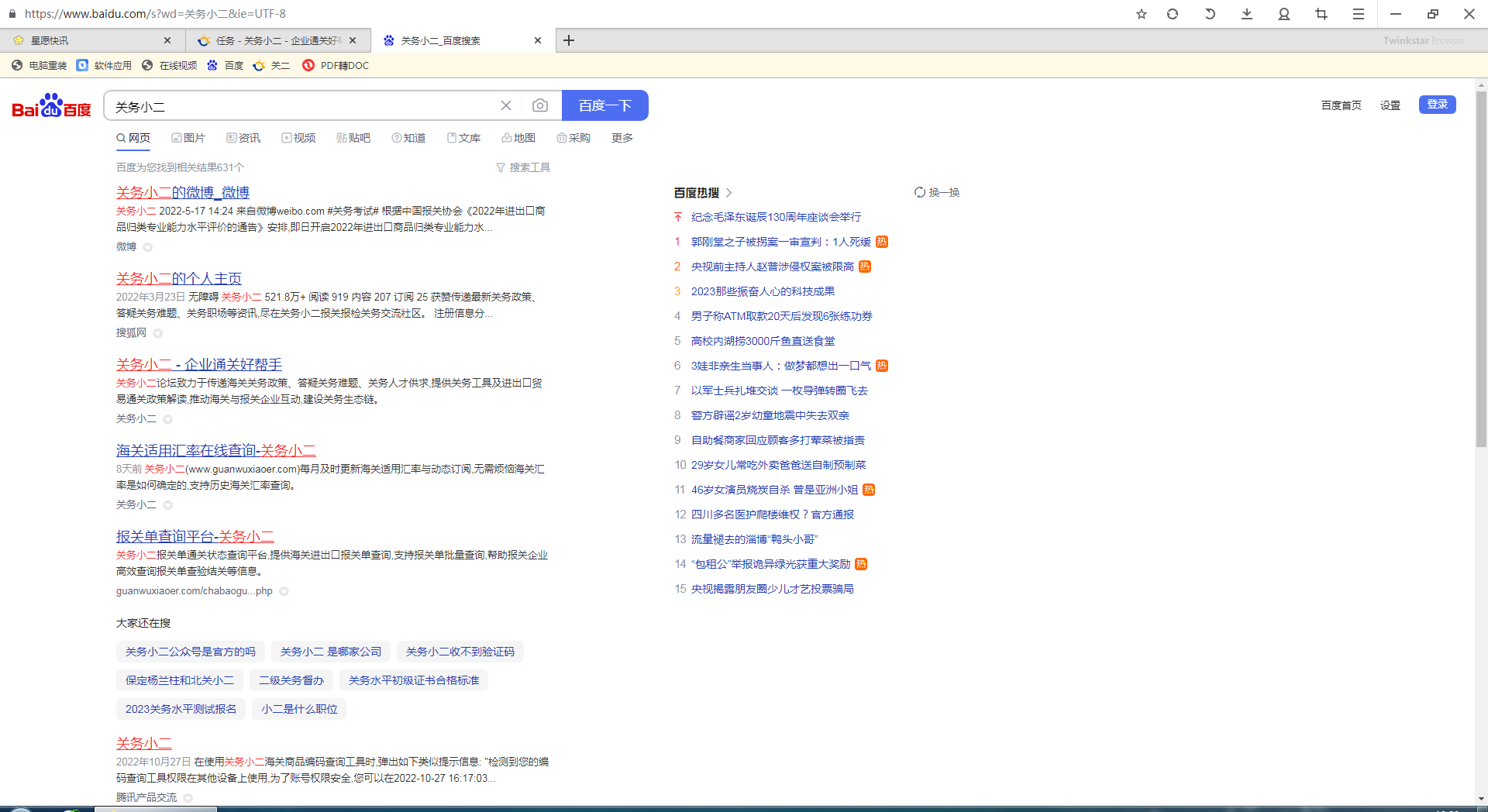
Task: Select the 地图 search tab
Action: 518,138
